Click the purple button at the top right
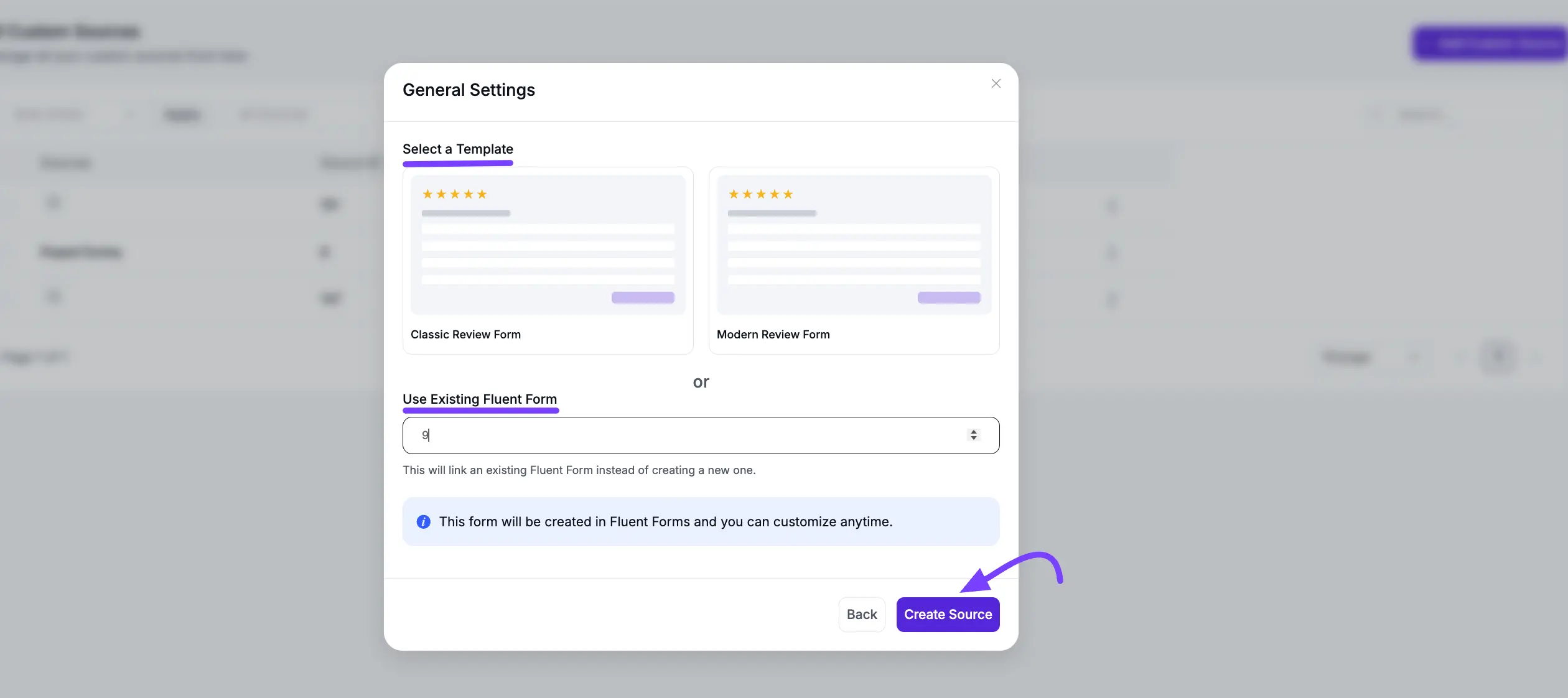The width and height of the screenshot is (1568, 698). (1490, 43)
